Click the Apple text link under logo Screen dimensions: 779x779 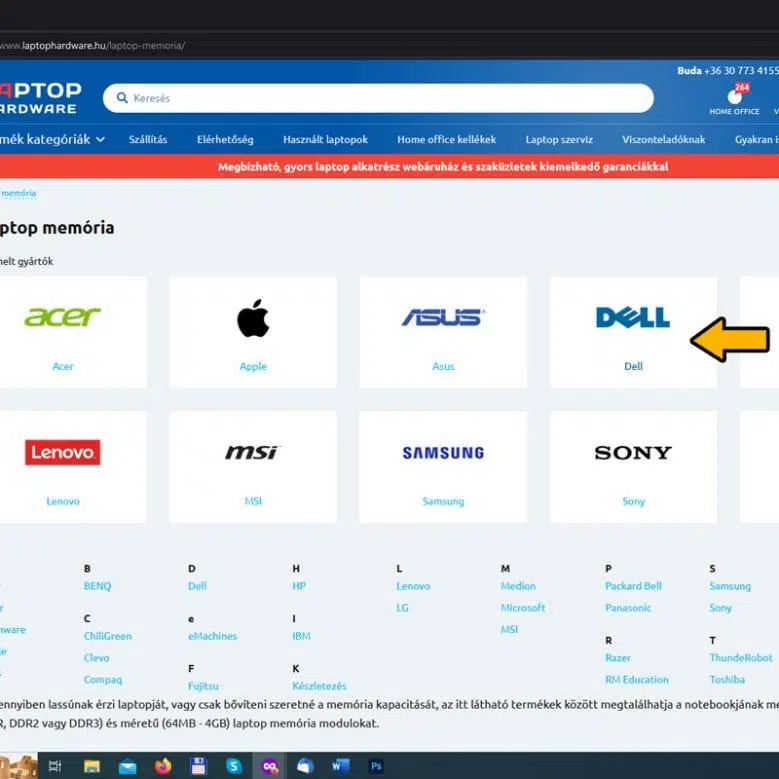coord(253,367)
